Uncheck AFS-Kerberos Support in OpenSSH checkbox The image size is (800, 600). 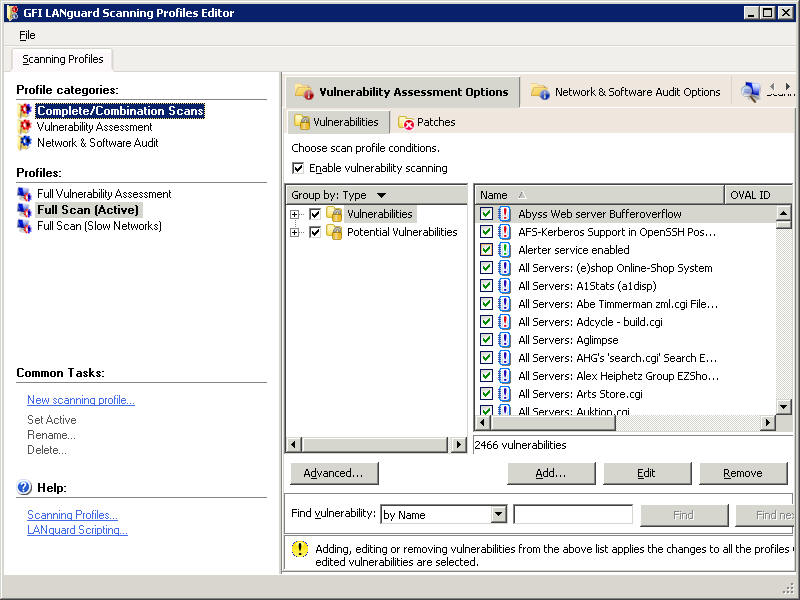coord(486,232)
